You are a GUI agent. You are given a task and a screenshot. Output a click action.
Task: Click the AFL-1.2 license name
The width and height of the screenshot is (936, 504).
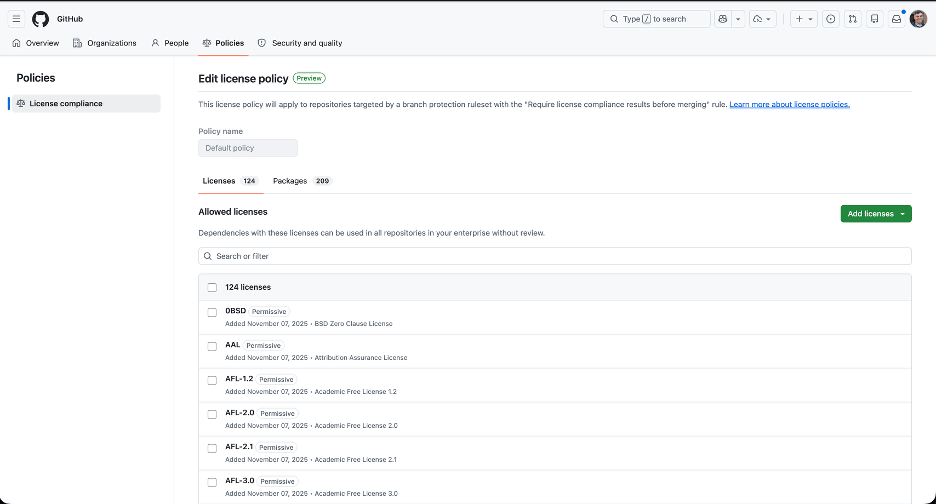tap(239, 379)
